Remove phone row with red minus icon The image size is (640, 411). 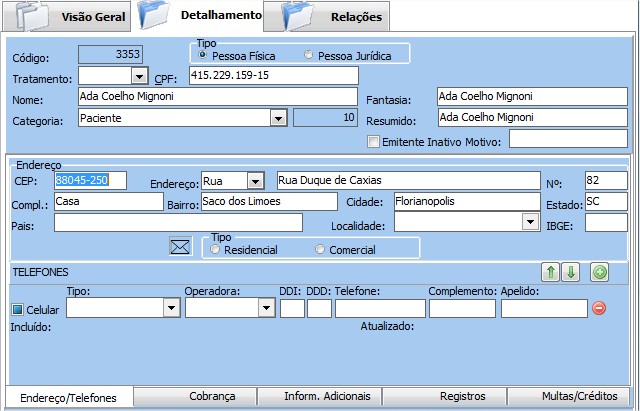[x=599, y=308]
